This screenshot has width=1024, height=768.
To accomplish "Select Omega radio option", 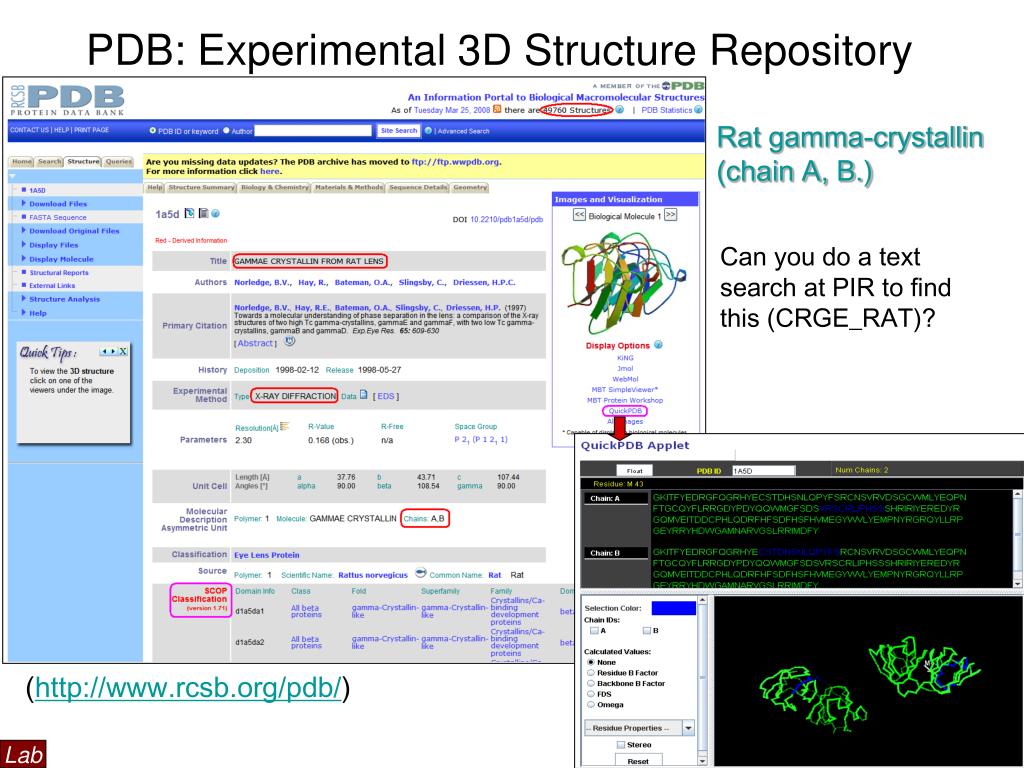I will click(591, 705).
